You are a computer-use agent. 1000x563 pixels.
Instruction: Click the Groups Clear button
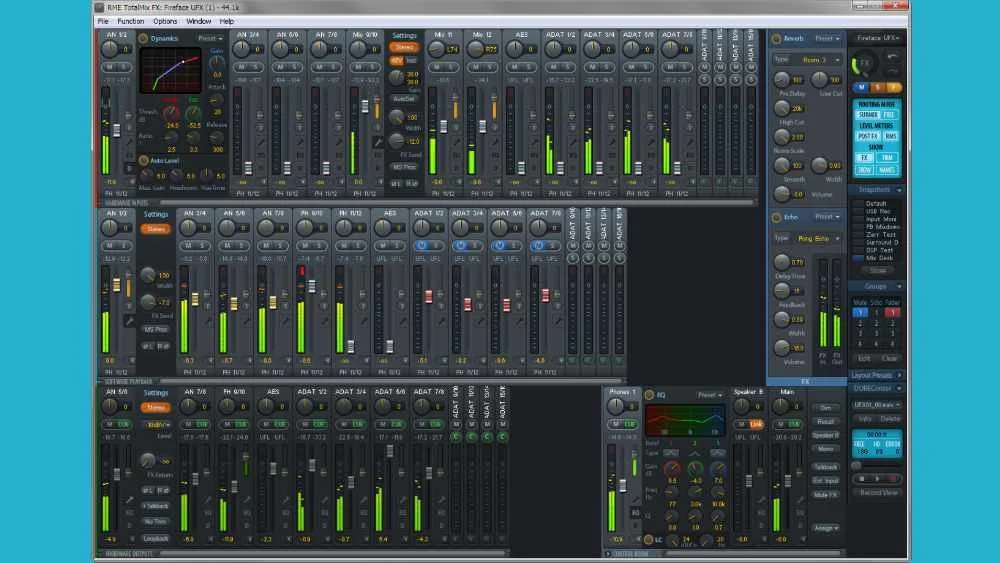(889, 359)
